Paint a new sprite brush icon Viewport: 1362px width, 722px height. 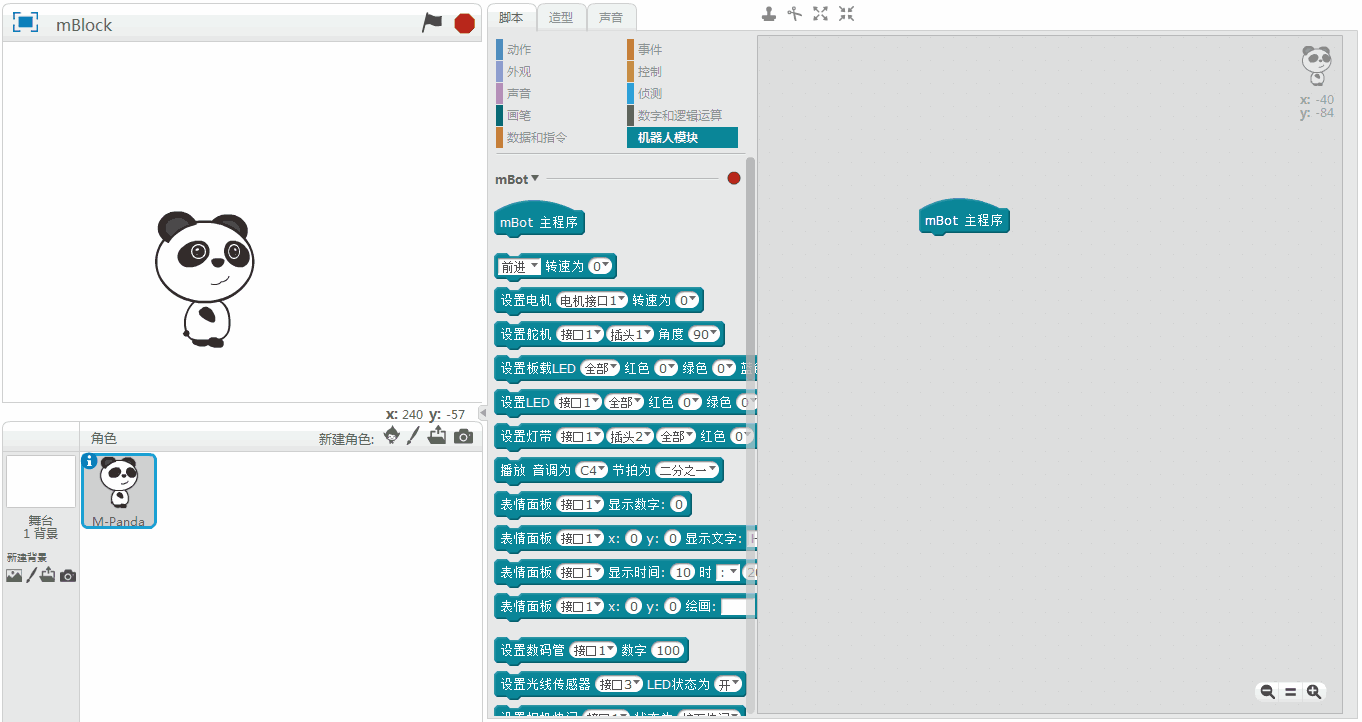[412, 436]
